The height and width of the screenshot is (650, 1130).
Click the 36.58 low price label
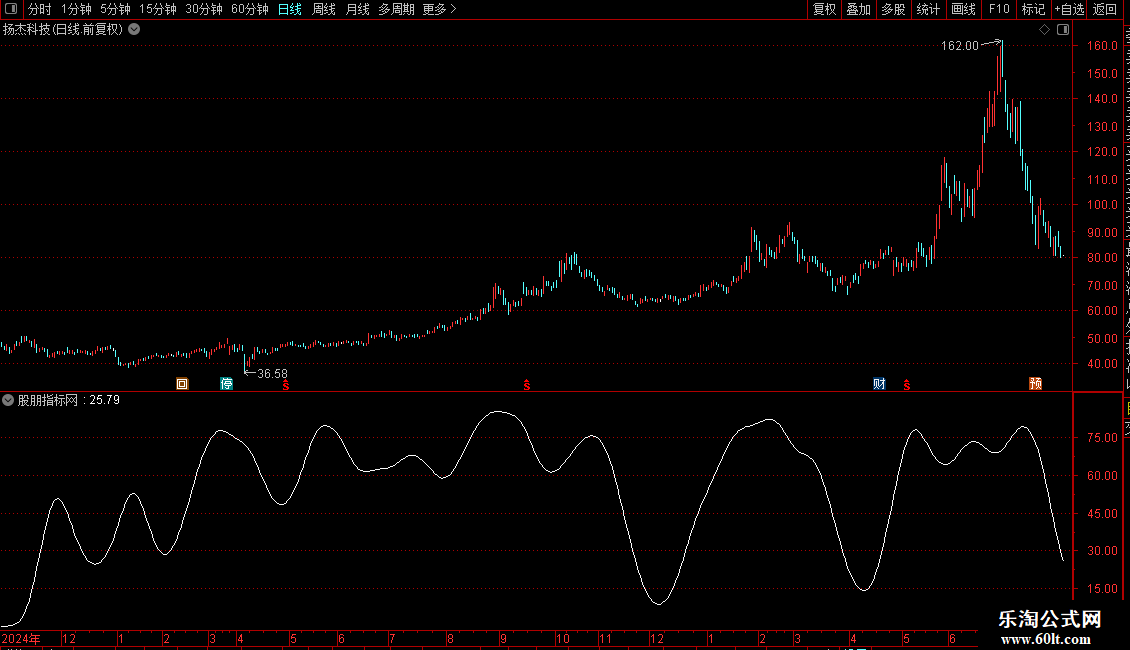point(272,373)
